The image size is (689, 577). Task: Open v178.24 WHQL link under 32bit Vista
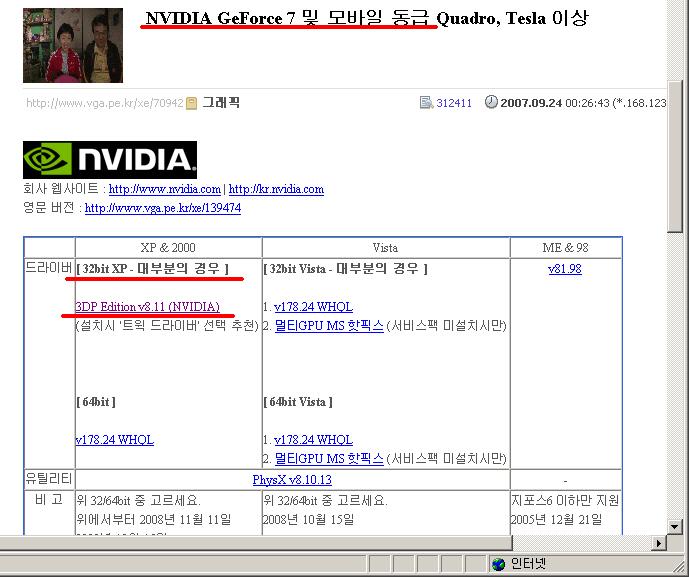pyautogui.click(x=313, y=307)
